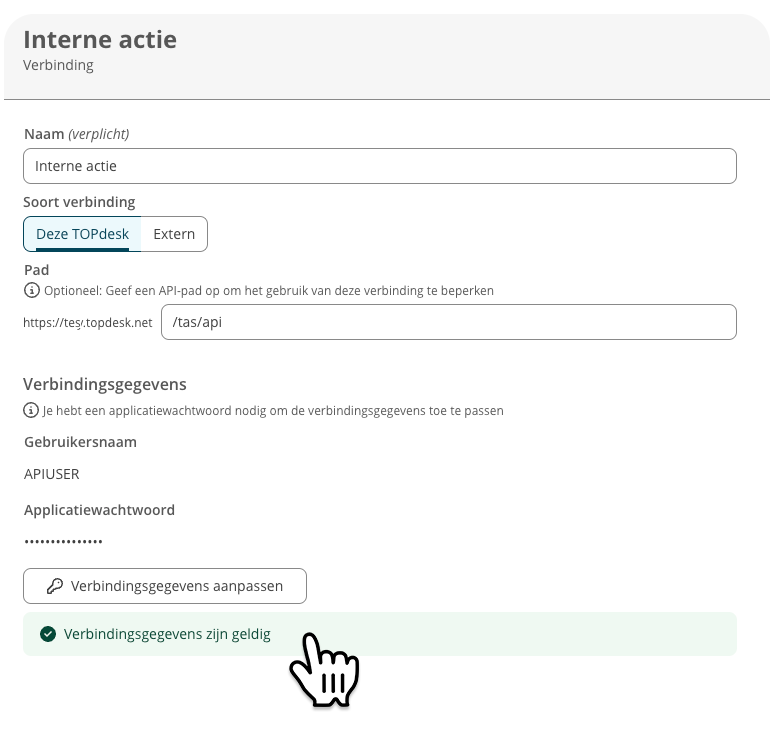Screen dimensions: 780x748
Task: Click the Verbindingsgegevens section heading
Action: point(105,384)
